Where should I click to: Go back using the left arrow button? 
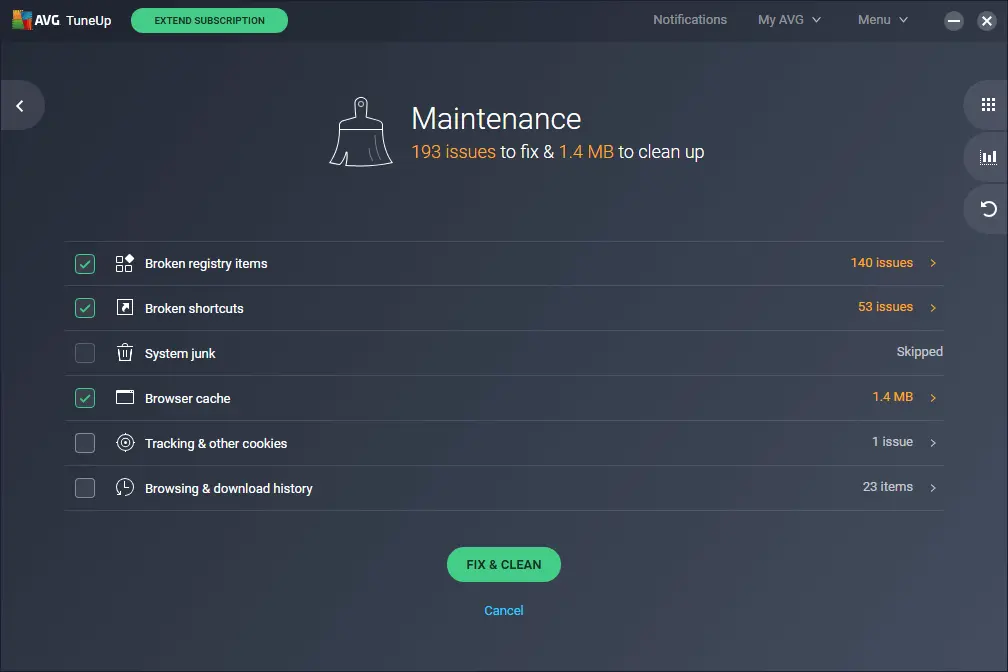point(21,105)
